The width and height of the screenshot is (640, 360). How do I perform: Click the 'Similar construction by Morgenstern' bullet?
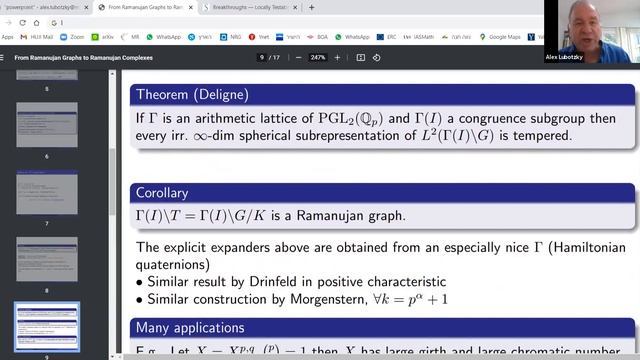pos(292,299)
